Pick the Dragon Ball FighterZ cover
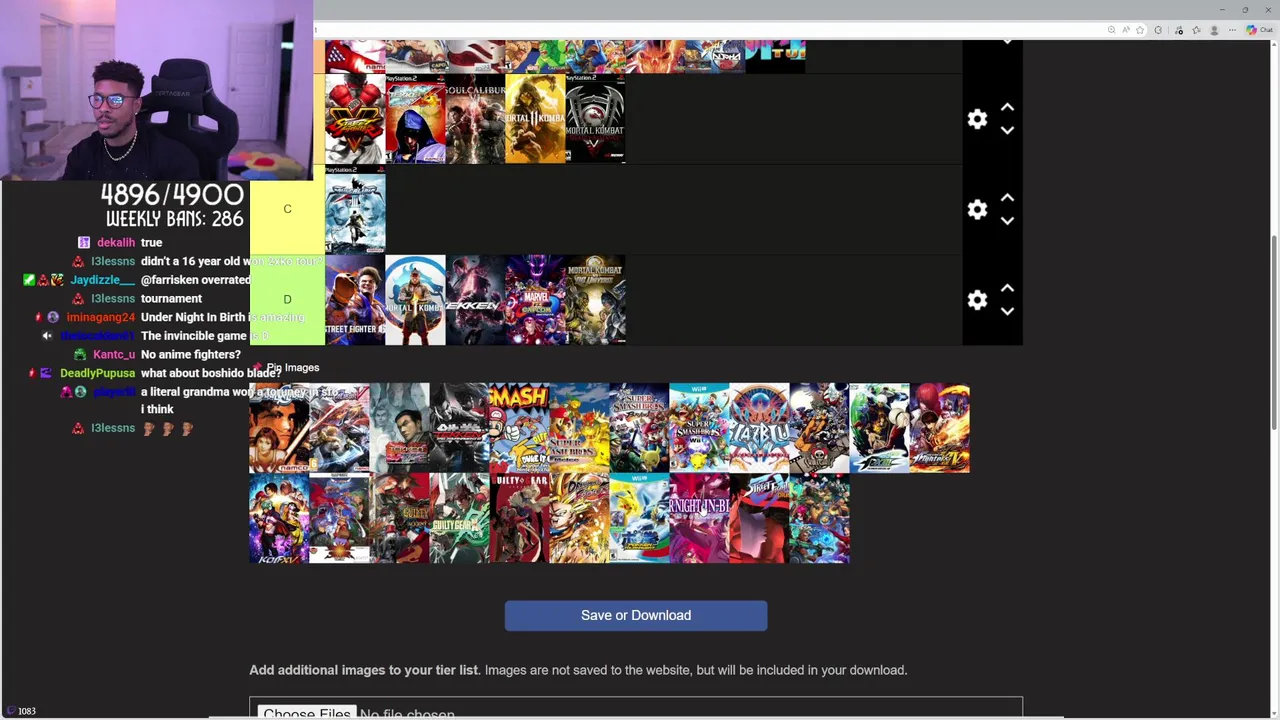1280x720 pixels. [579, 518]
